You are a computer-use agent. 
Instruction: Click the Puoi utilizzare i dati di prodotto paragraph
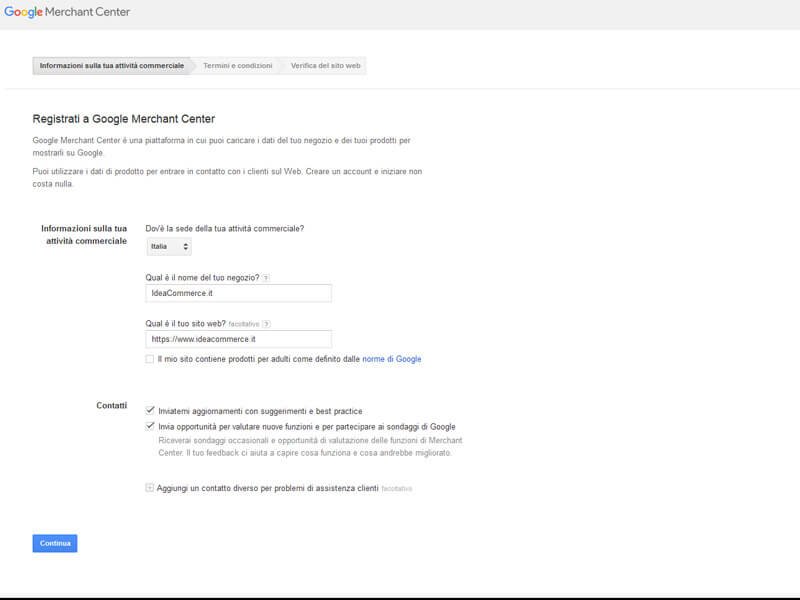click(x=227, y=178)
